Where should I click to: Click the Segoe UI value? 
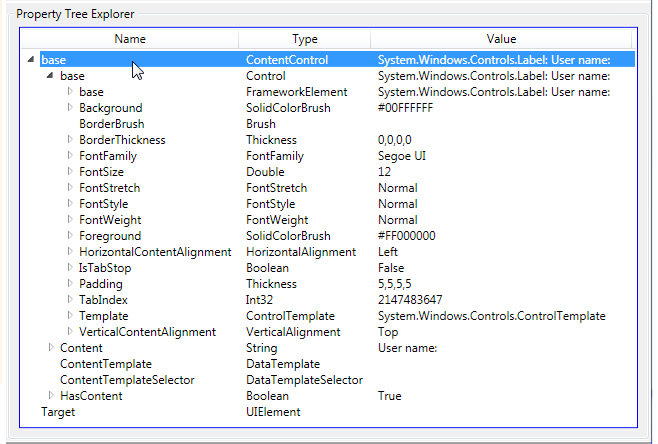pos(402,156)
